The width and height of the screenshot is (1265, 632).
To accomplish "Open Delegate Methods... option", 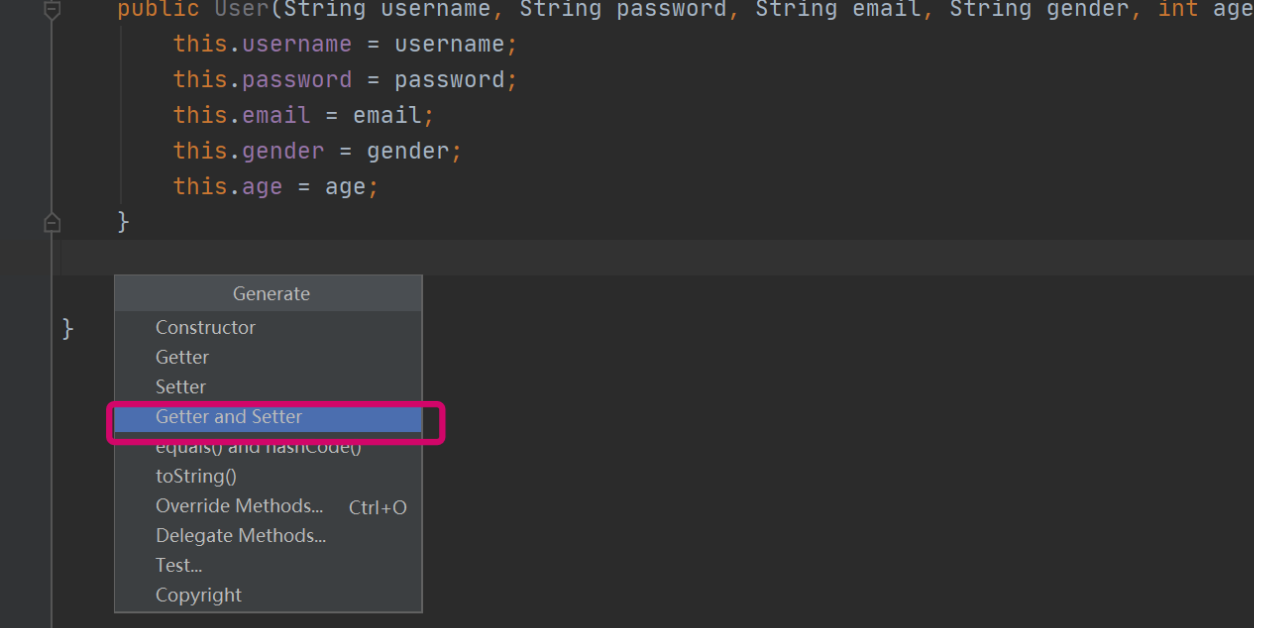I will (x=241, y=536).
